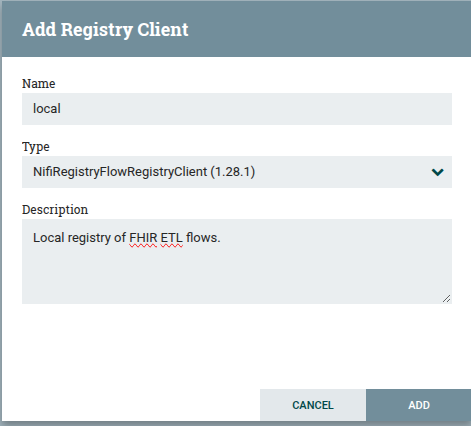Place cursor after 'flows.' in Description
Screen dimensions: 471x426
(221, 238)
